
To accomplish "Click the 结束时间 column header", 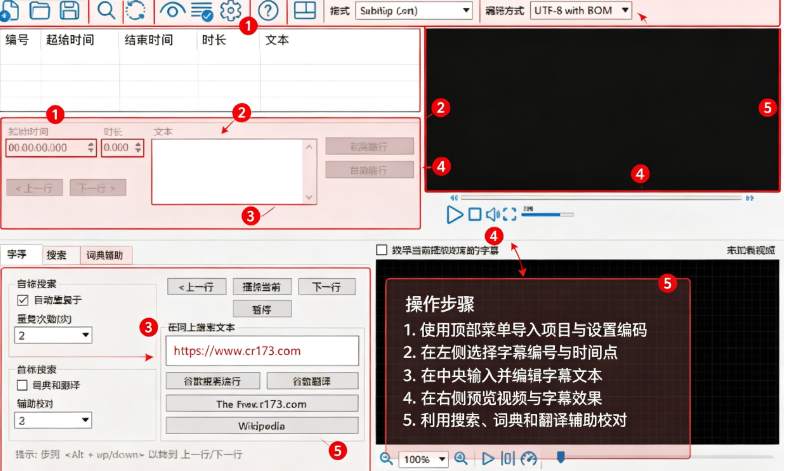I will 148,40.
